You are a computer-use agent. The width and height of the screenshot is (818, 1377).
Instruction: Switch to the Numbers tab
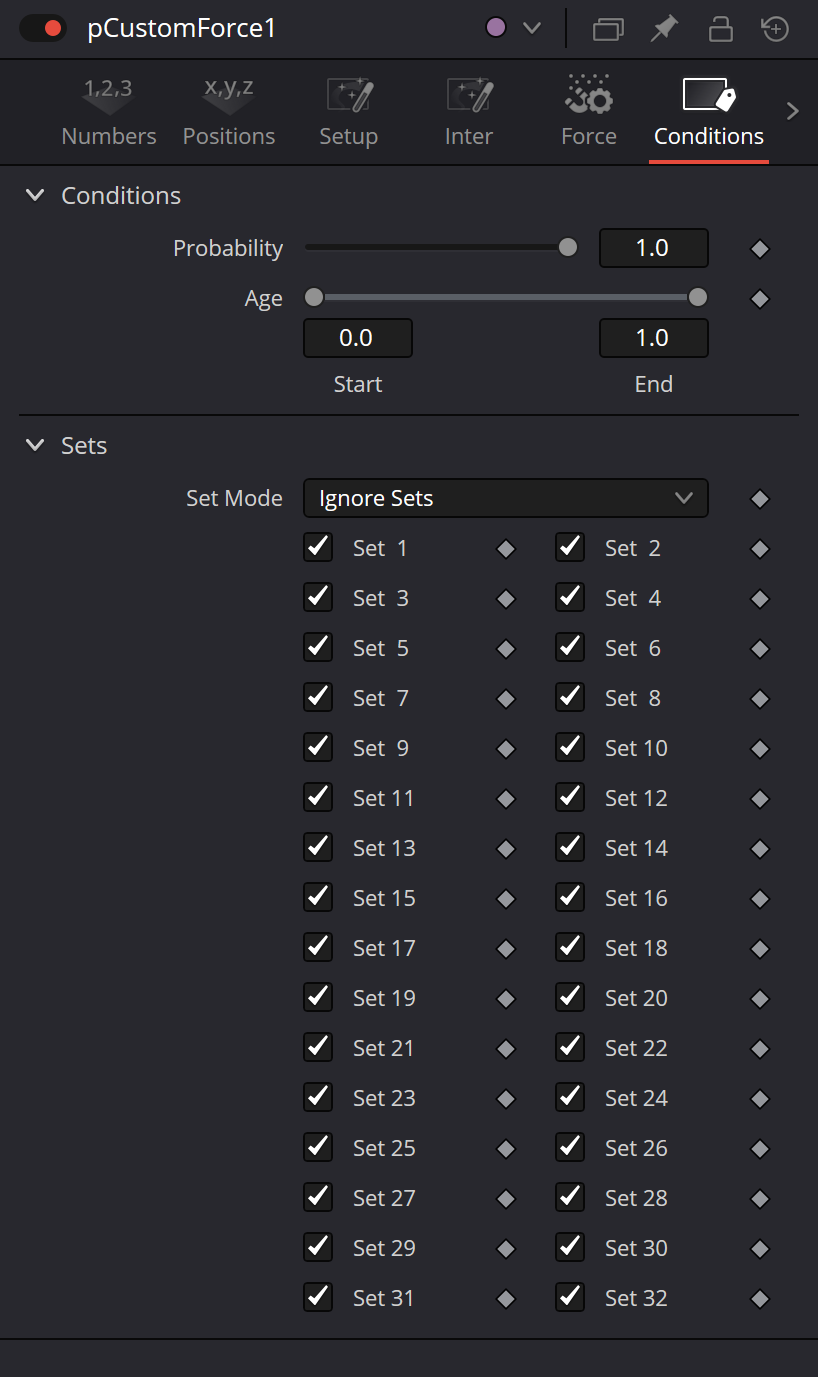pyautogui.click(x=109, y=113)
